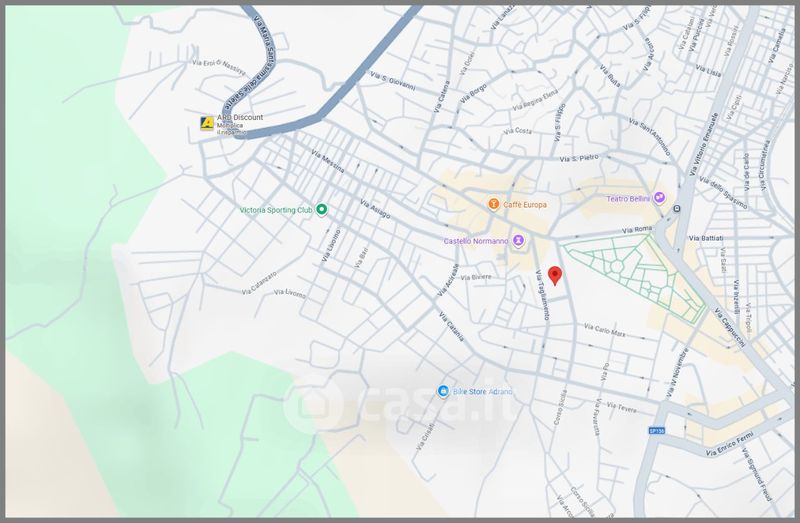Click the Via Tagliamento street label
The height and width of the screenshot is (523, 800).
coord(545,296)
